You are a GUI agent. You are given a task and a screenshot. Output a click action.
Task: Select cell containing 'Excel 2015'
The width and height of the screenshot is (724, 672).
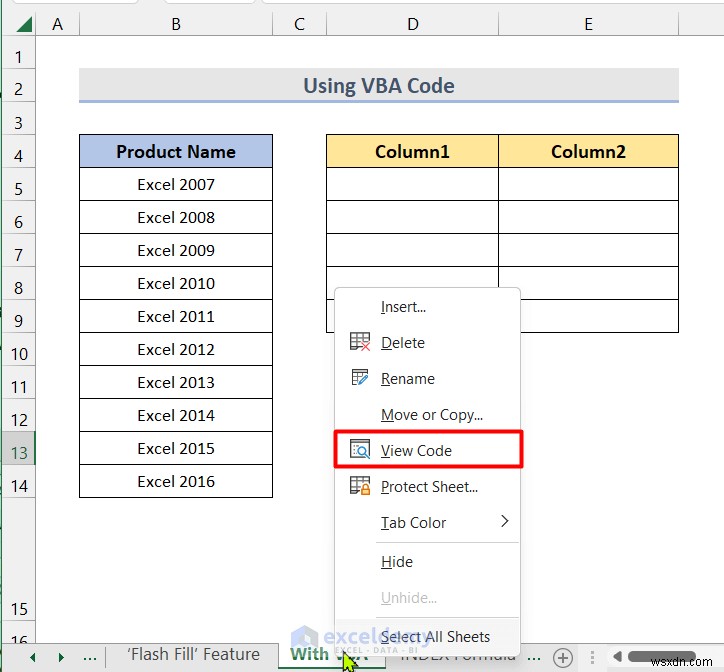click(x=176, y=448)
